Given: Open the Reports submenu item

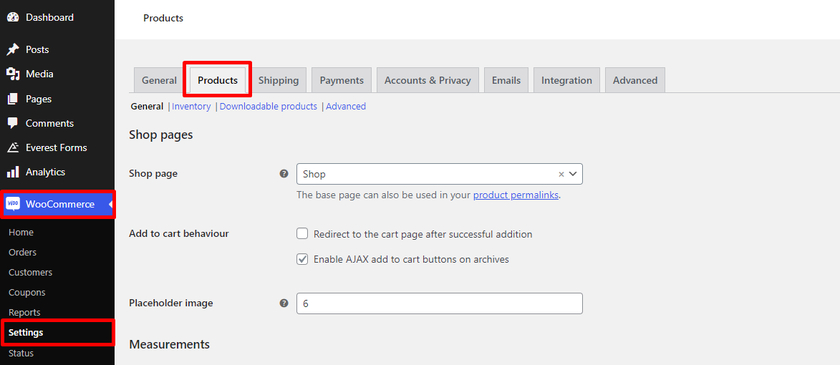Looking at the screenshot, I should click(25, 312).
